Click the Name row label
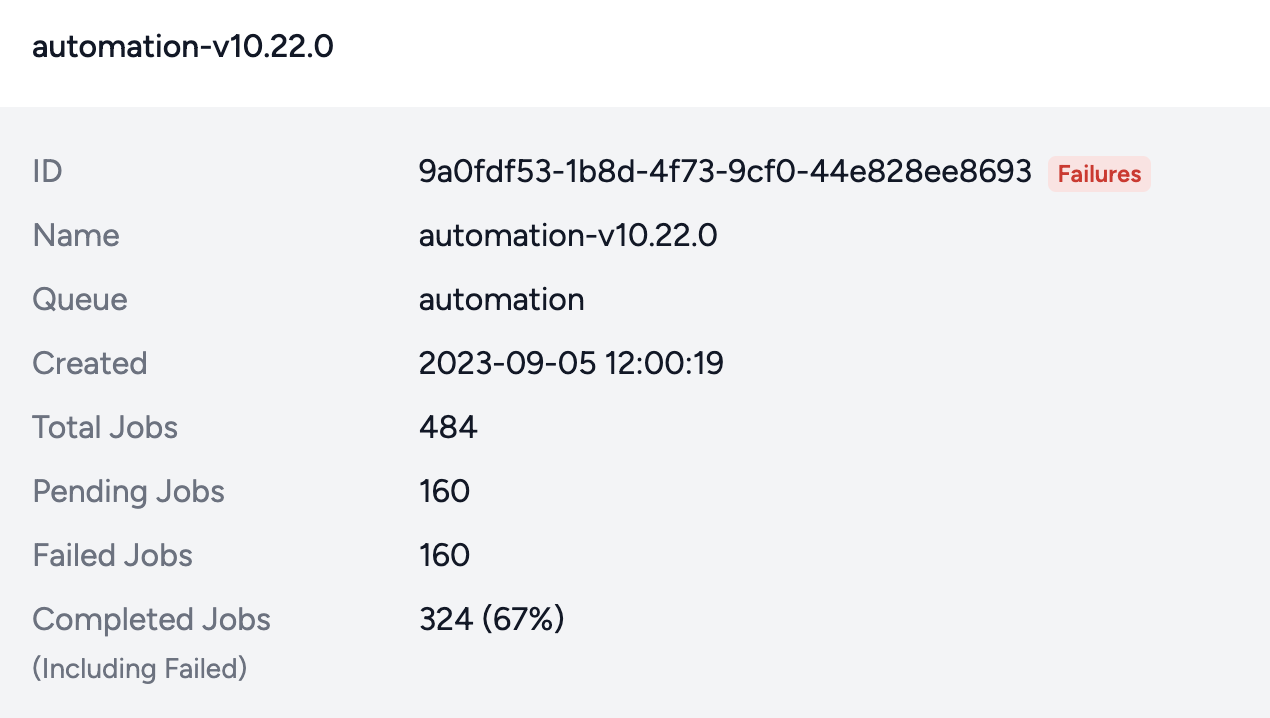 click(76, 235)
